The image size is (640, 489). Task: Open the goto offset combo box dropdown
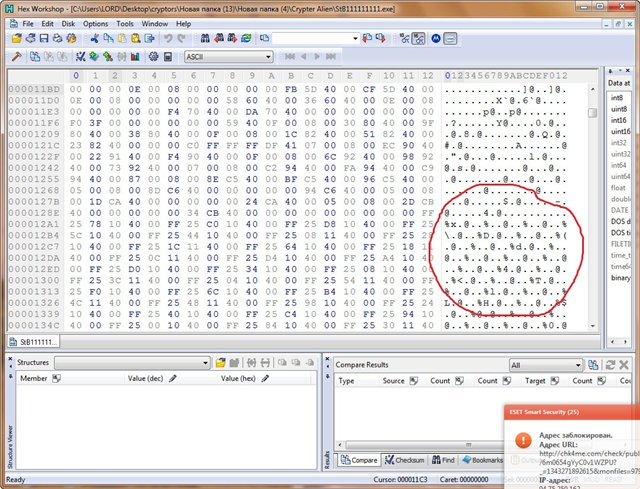point(355,38)
